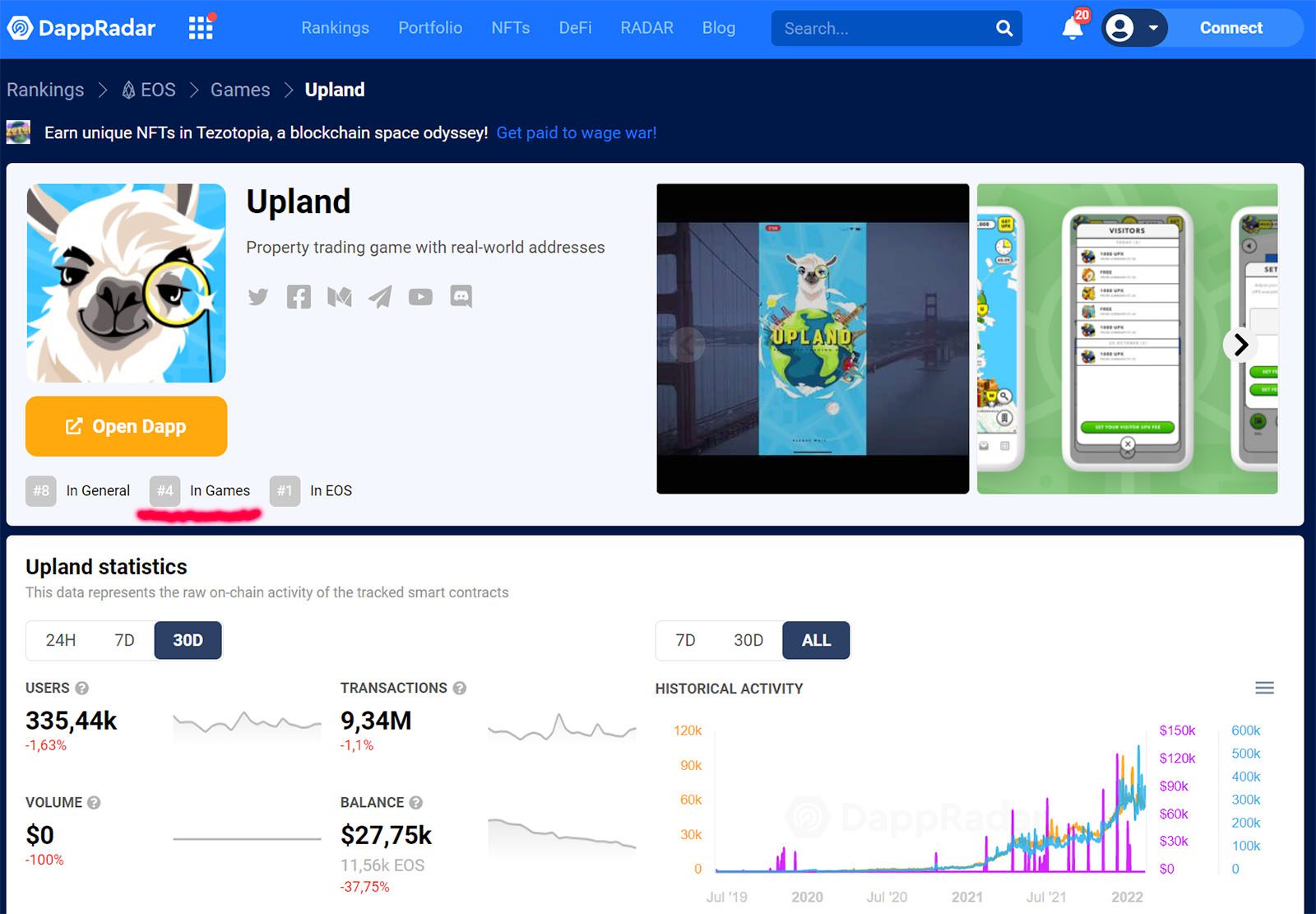Viewport: 1316px width, 914px height.
Task: Click the $27,75k balance value
Action: click(386, 835)
